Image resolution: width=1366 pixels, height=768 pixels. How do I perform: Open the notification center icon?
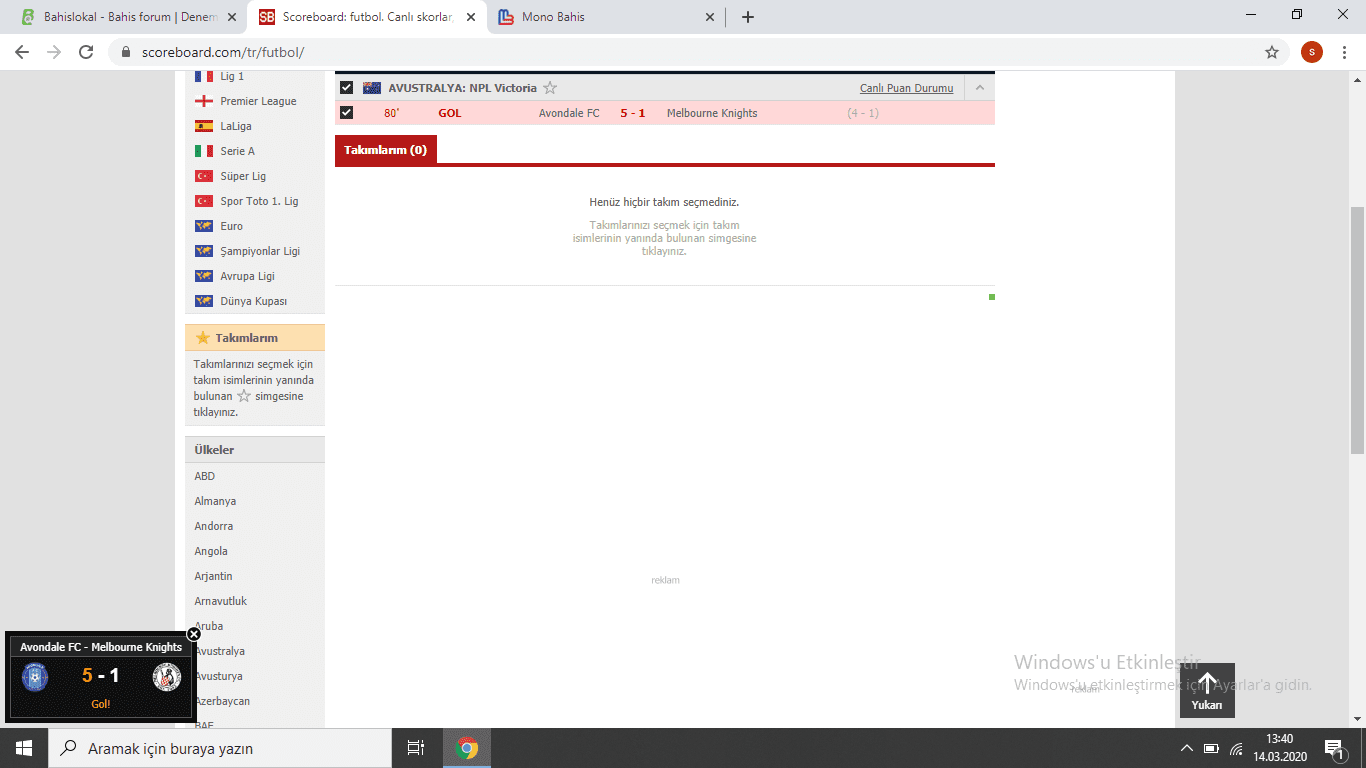[x=1334, y=748]
